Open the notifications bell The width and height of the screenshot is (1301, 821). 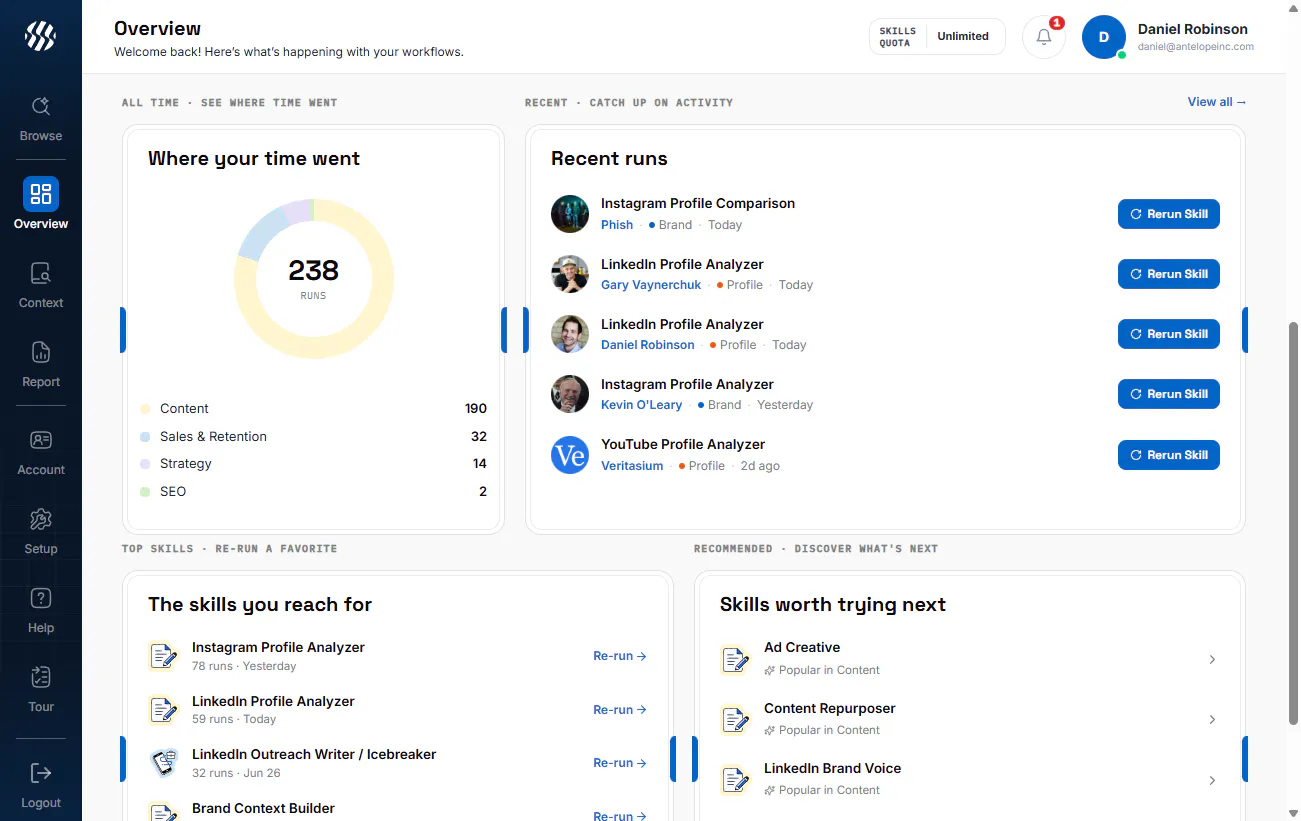point(1044,37)
